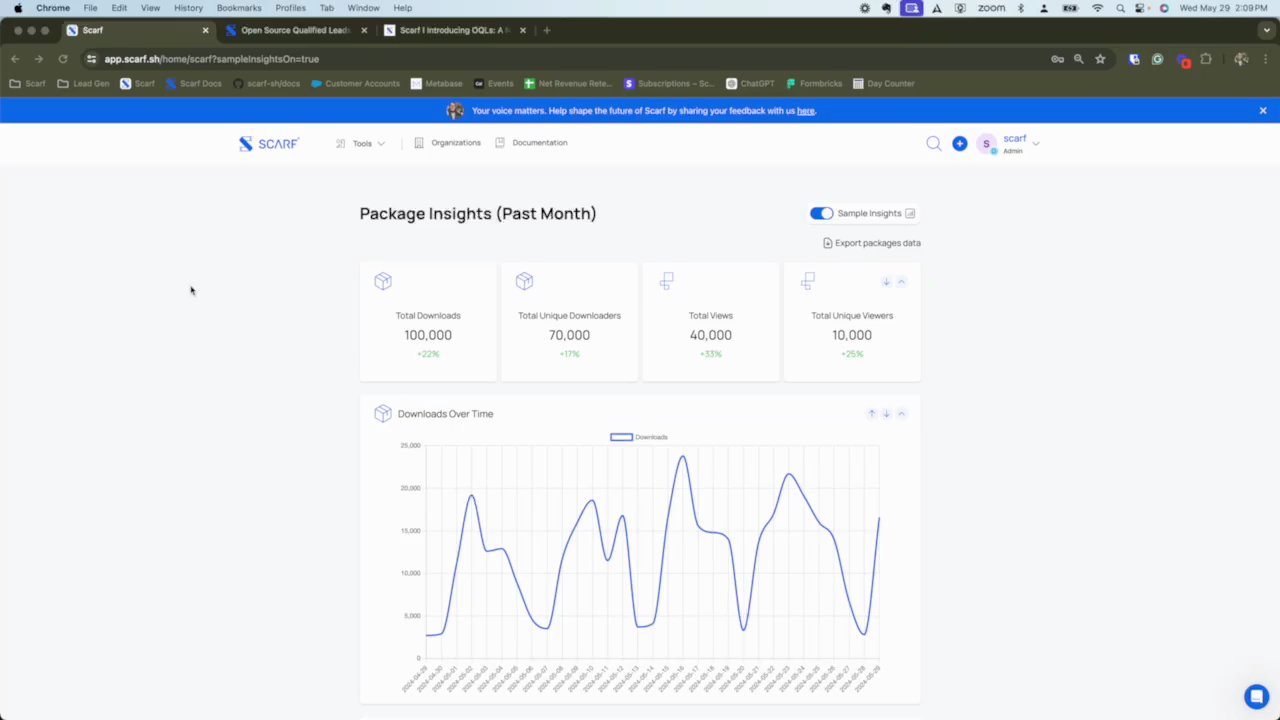The image size is (1280, 720).
Task: Click the Package Insights (Past Month) heading
Action: [478, 213]
